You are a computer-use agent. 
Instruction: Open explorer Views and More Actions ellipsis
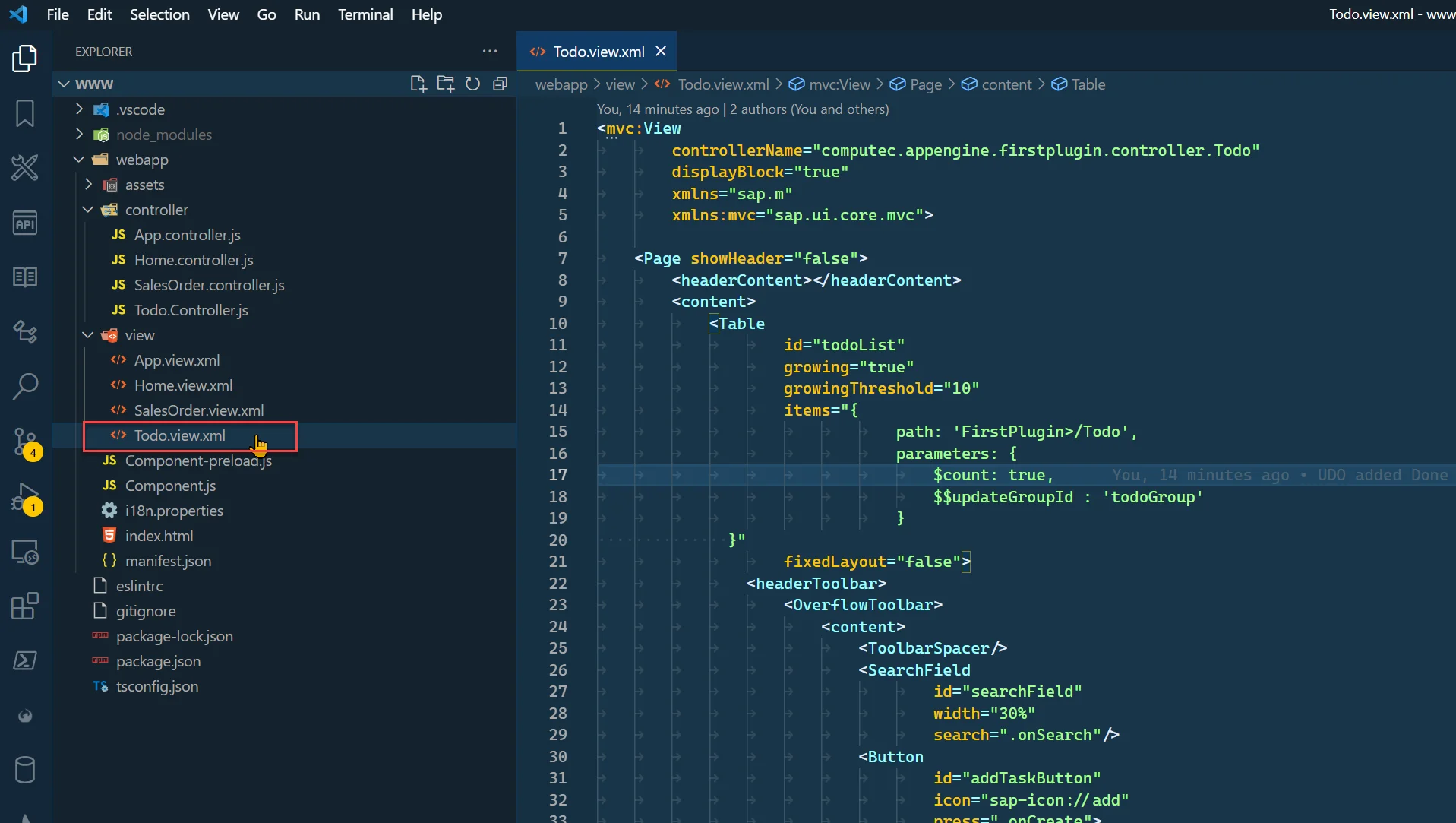click(x=490, y=51)
